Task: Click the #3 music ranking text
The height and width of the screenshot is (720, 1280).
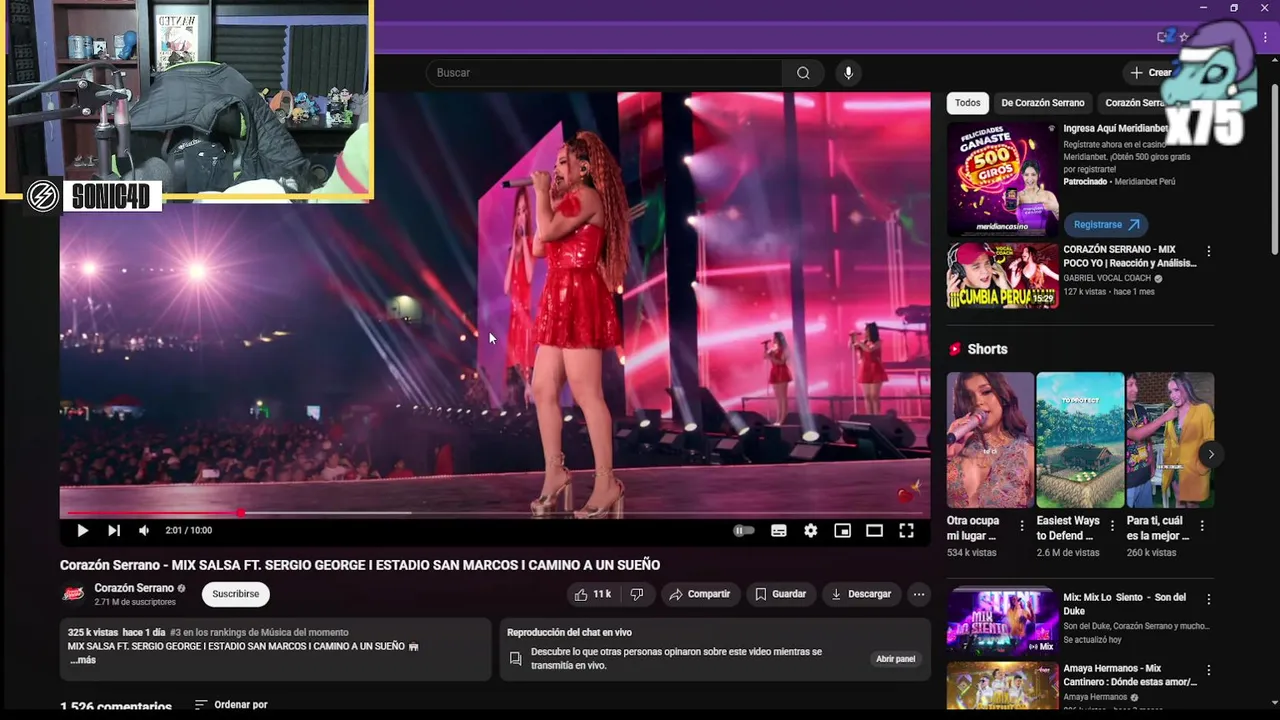Action: 259,632
